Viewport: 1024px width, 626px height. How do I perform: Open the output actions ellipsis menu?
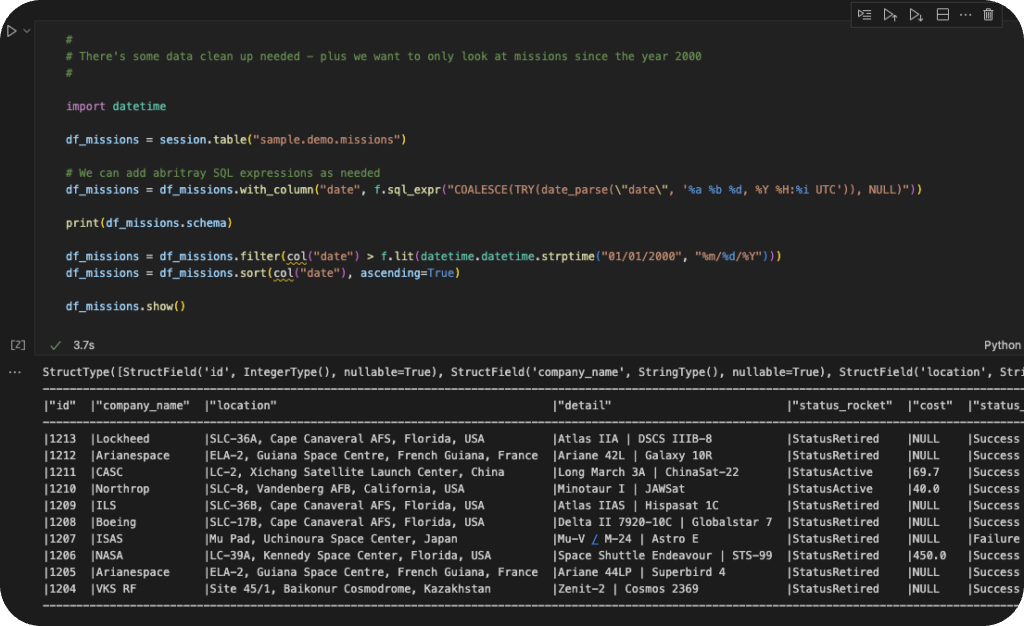tap(14, 373)
